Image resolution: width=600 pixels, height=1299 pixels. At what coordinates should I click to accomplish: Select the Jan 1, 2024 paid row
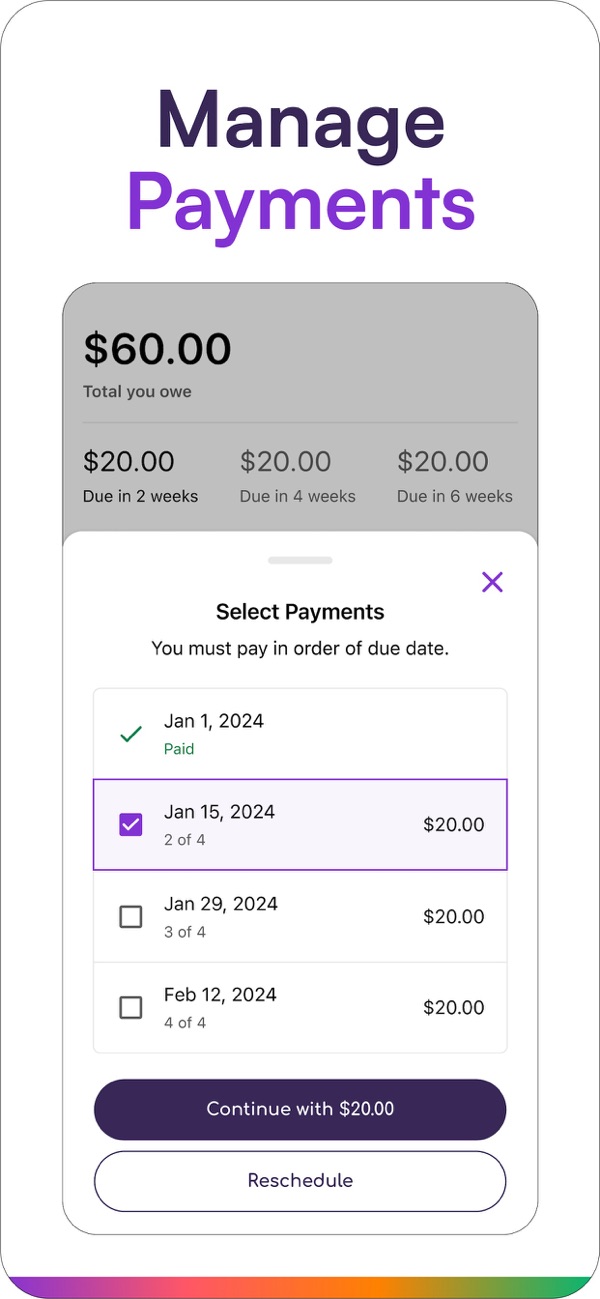tap(300, 734)
